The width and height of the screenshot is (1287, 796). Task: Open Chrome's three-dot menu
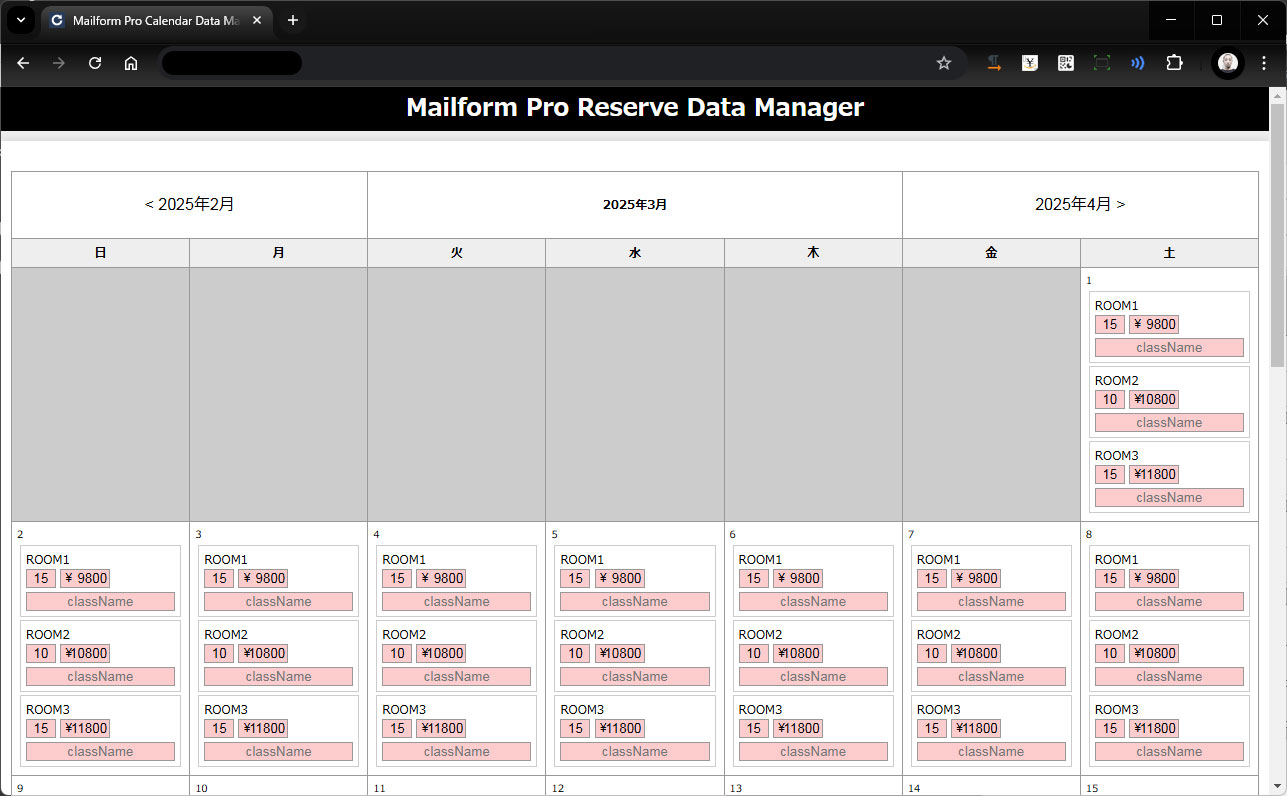point(1264,63)
